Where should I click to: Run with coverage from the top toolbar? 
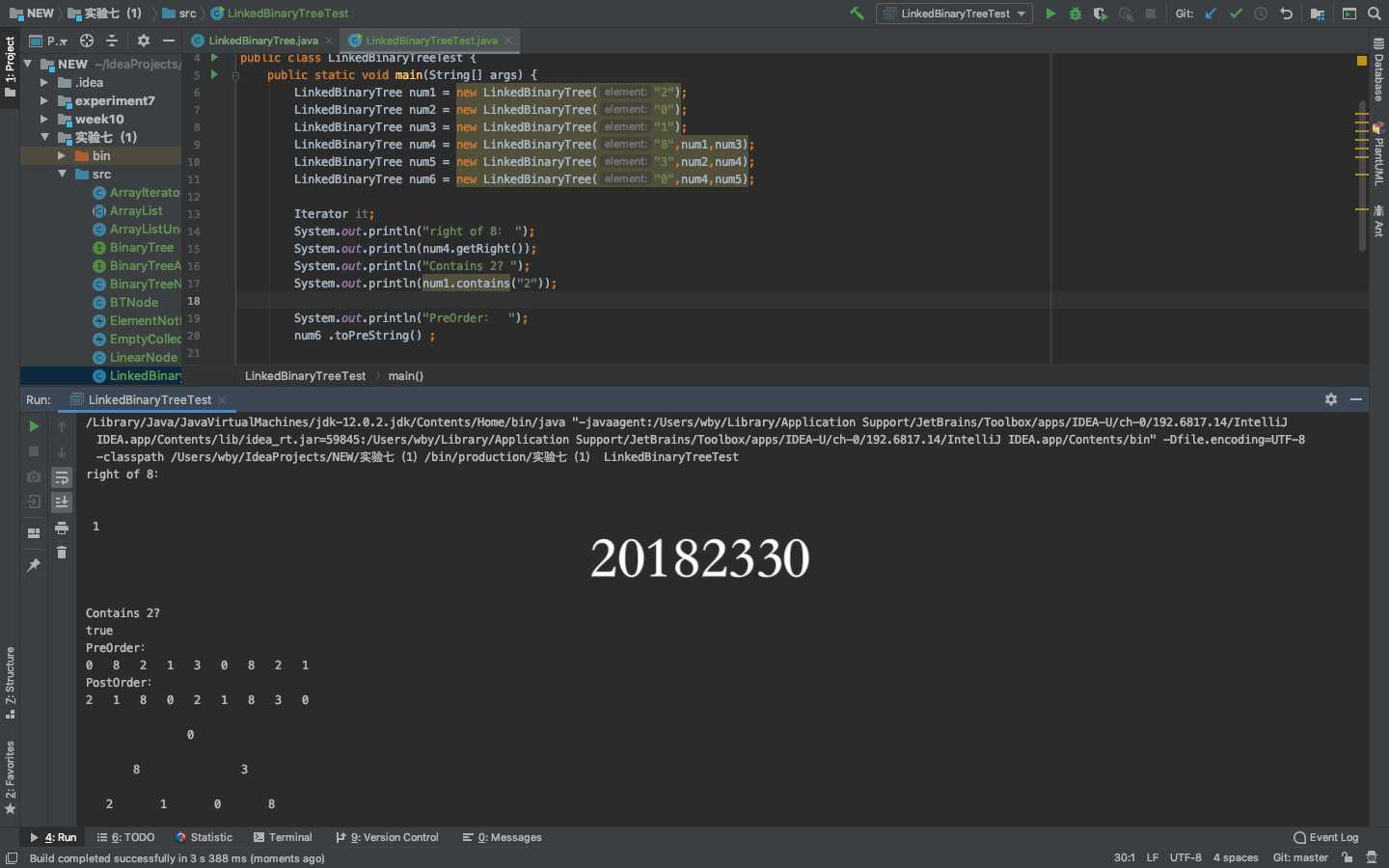(1100, 14)
